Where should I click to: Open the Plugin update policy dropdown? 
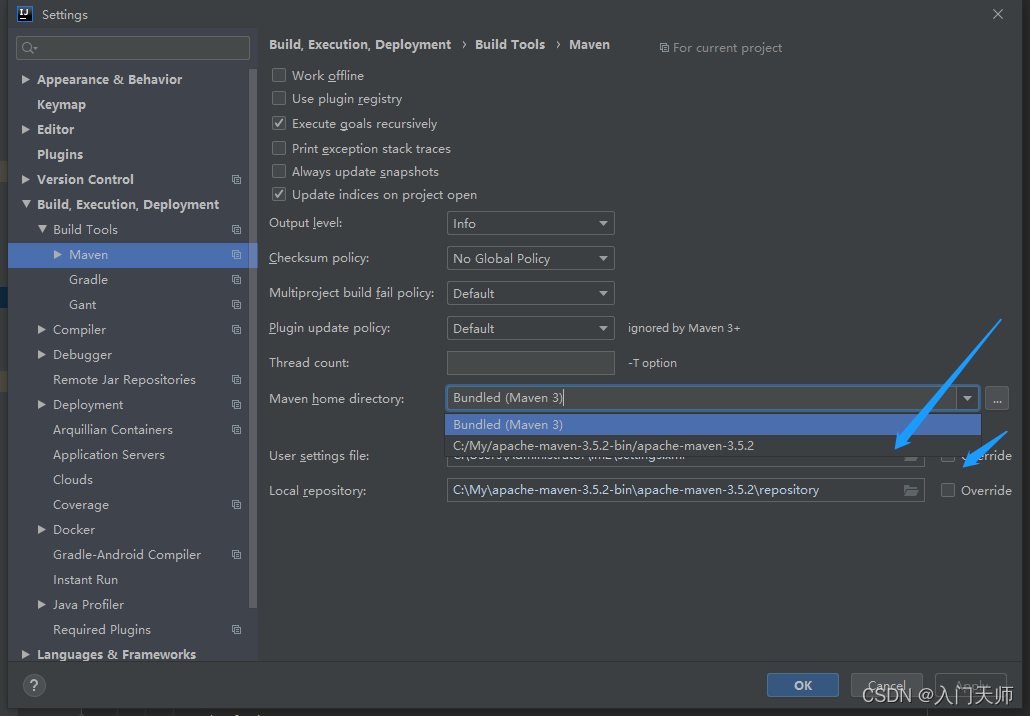point(531,328)
